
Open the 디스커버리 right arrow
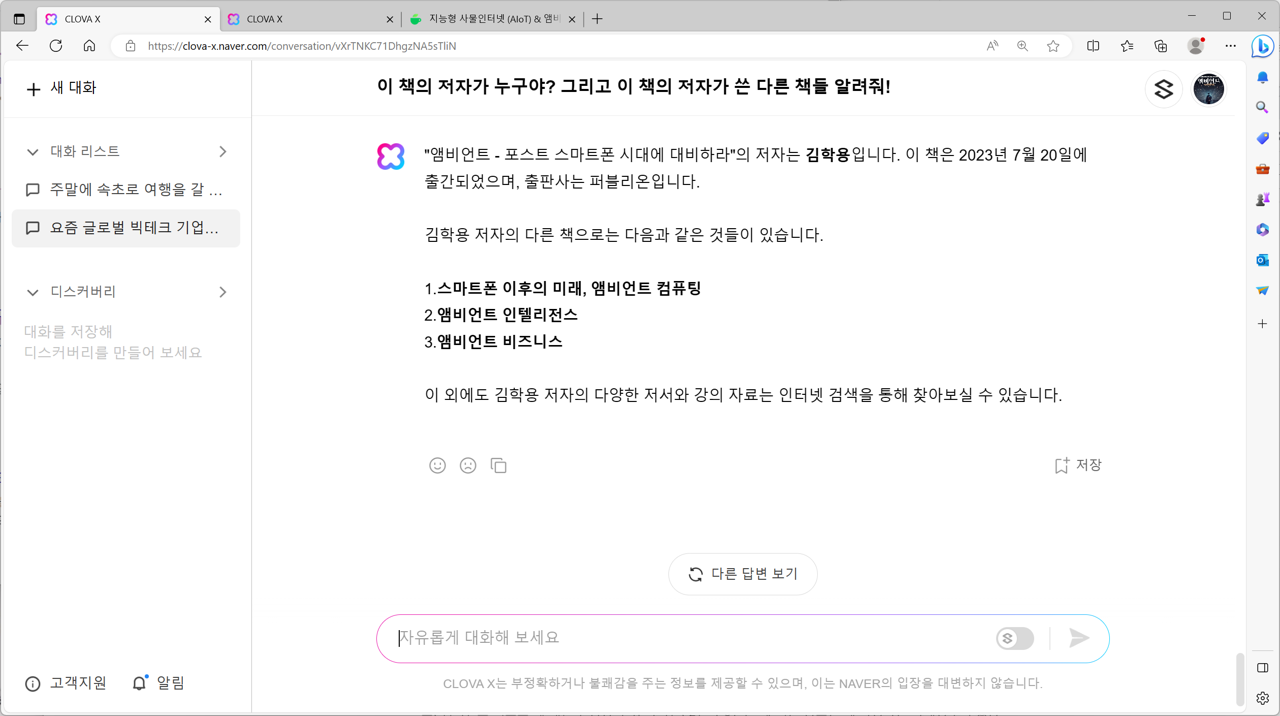pos(223,292)
